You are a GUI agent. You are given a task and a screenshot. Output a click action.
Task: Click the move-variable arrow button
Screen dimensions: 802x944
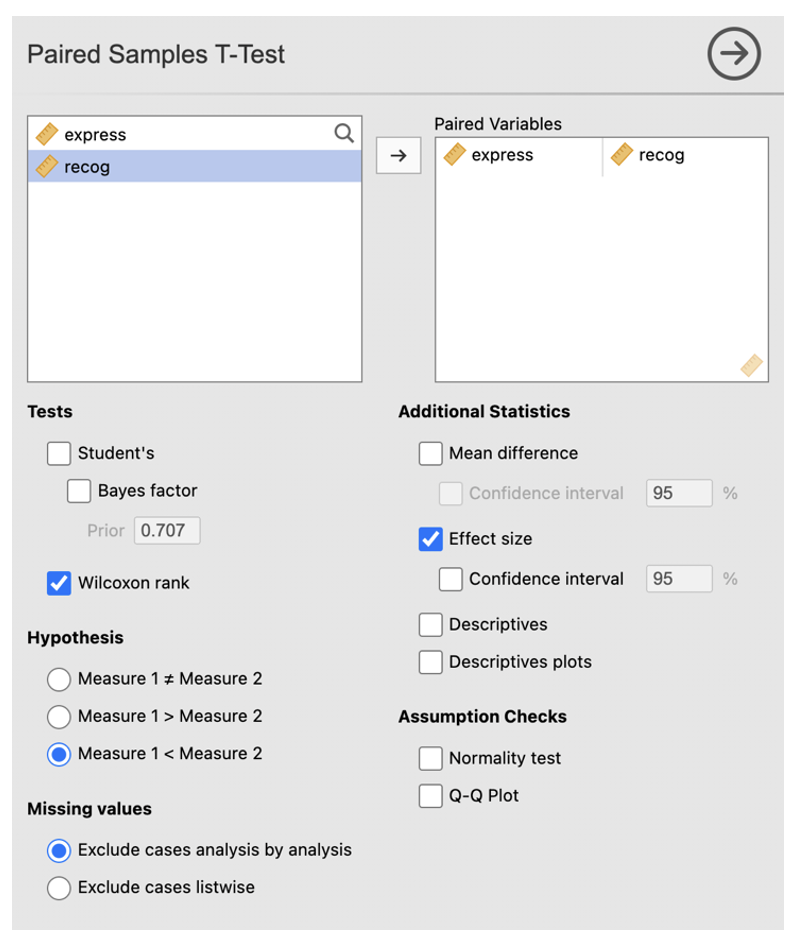(398, 156)
